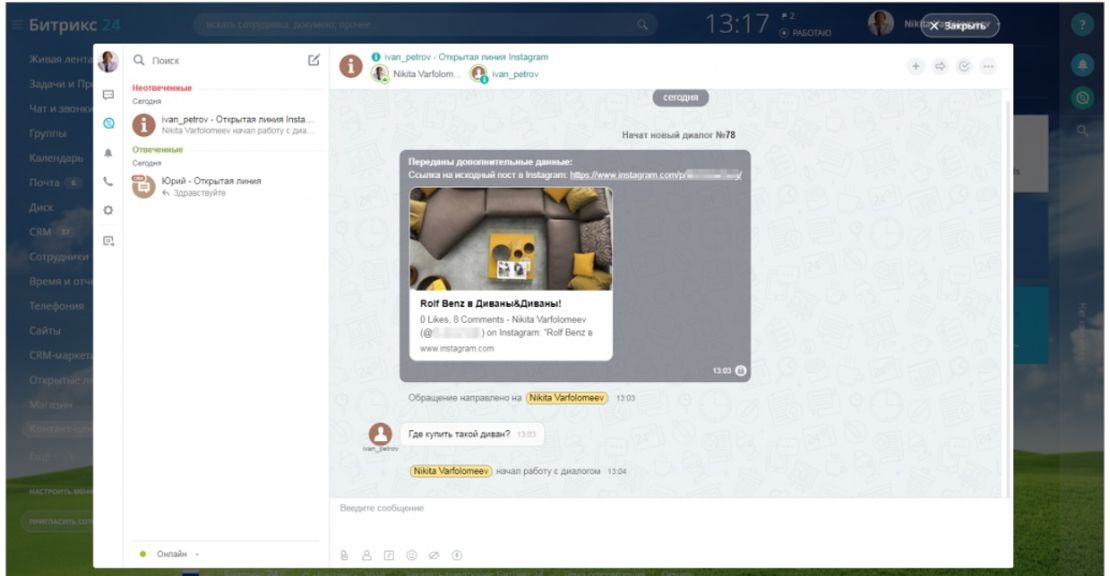Click the person icon below message box
This screenshot has width=1110, height=576.
[x=367, y=555]
